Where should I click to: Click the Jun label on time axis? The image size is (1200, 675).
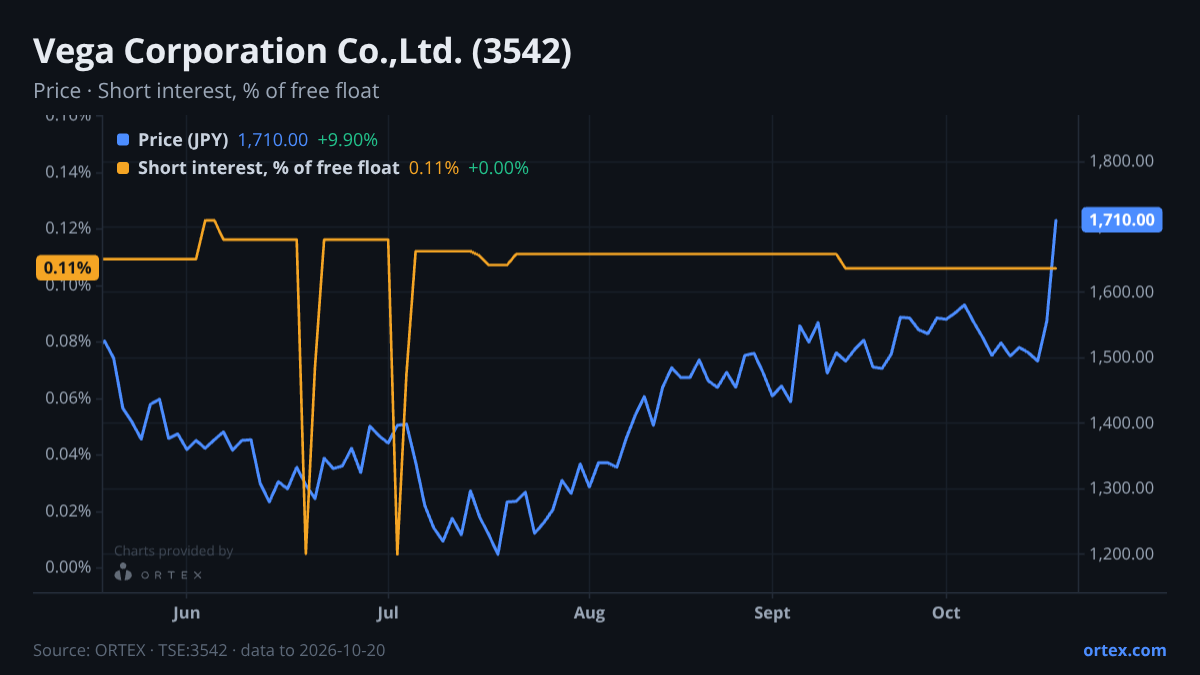[x=187, y=612]
